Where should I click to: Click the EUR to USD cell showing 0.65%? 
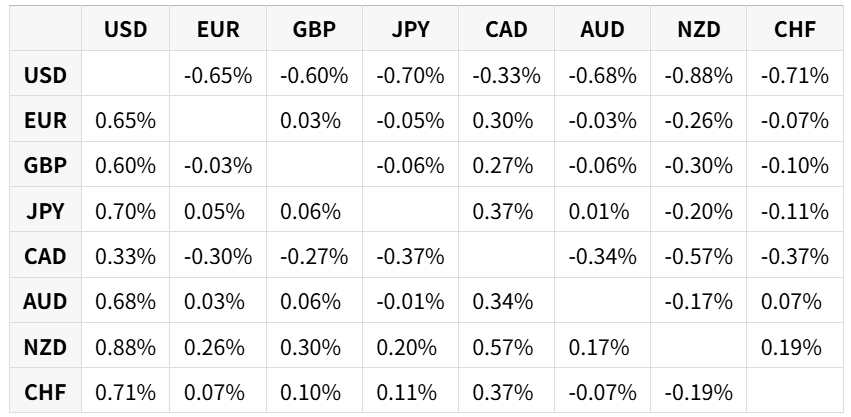[125, 119]
